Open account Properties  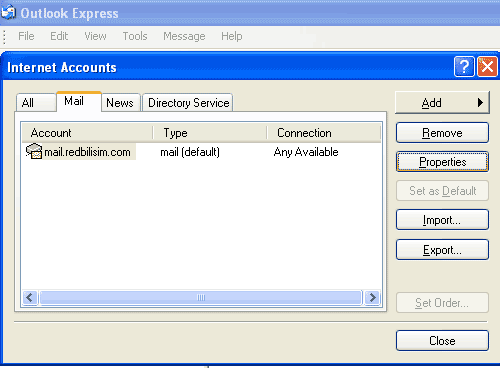pos(442,162)
